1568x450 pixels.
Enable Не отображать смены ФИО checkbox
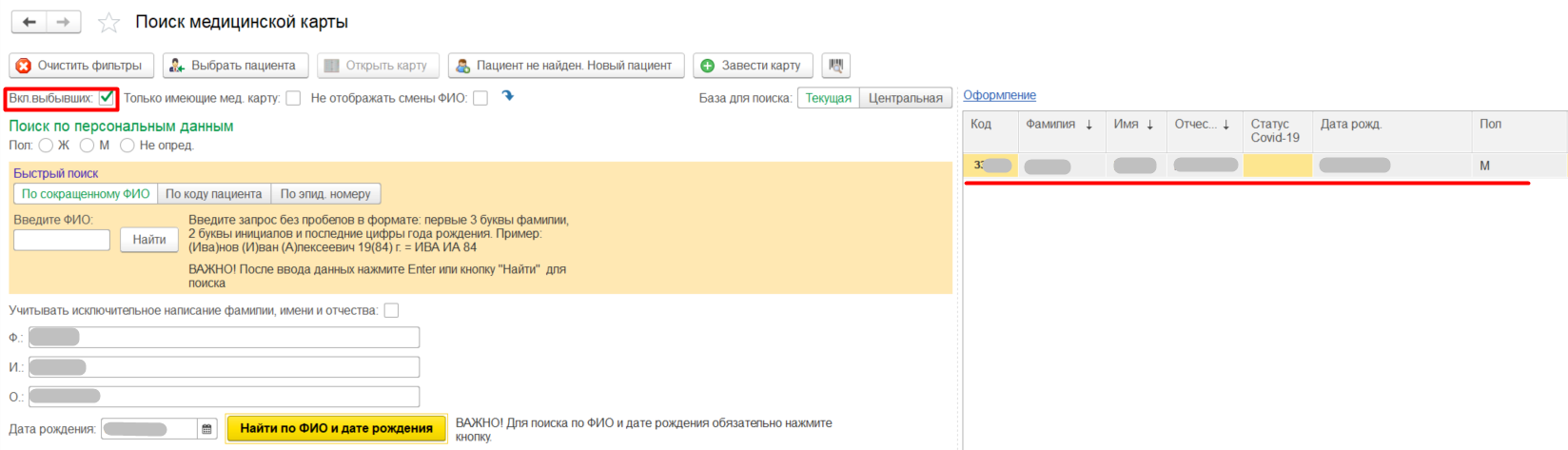point(480,98)
